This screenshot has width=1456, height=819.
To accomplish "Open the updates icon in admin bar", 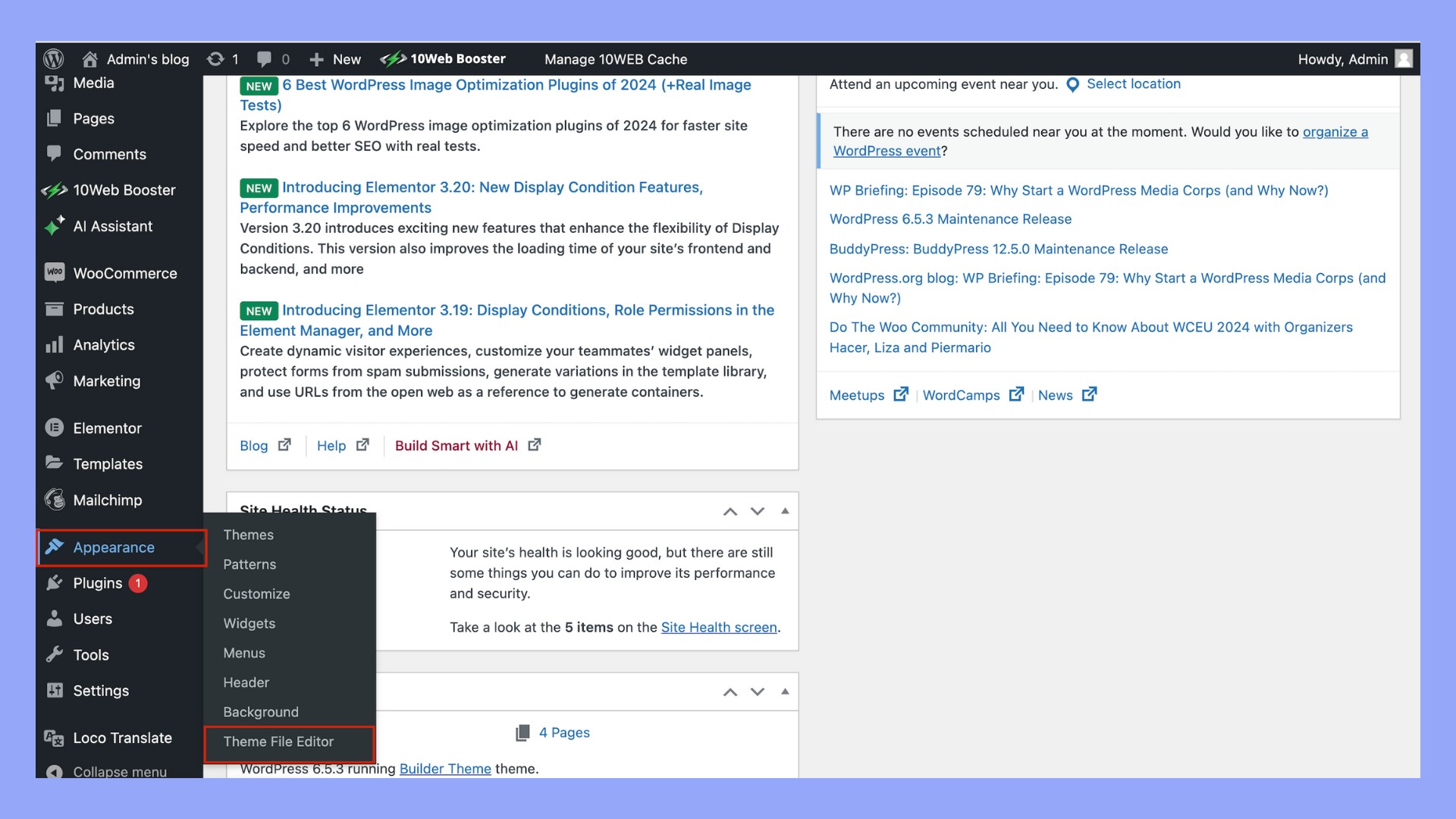I will 216,58.
